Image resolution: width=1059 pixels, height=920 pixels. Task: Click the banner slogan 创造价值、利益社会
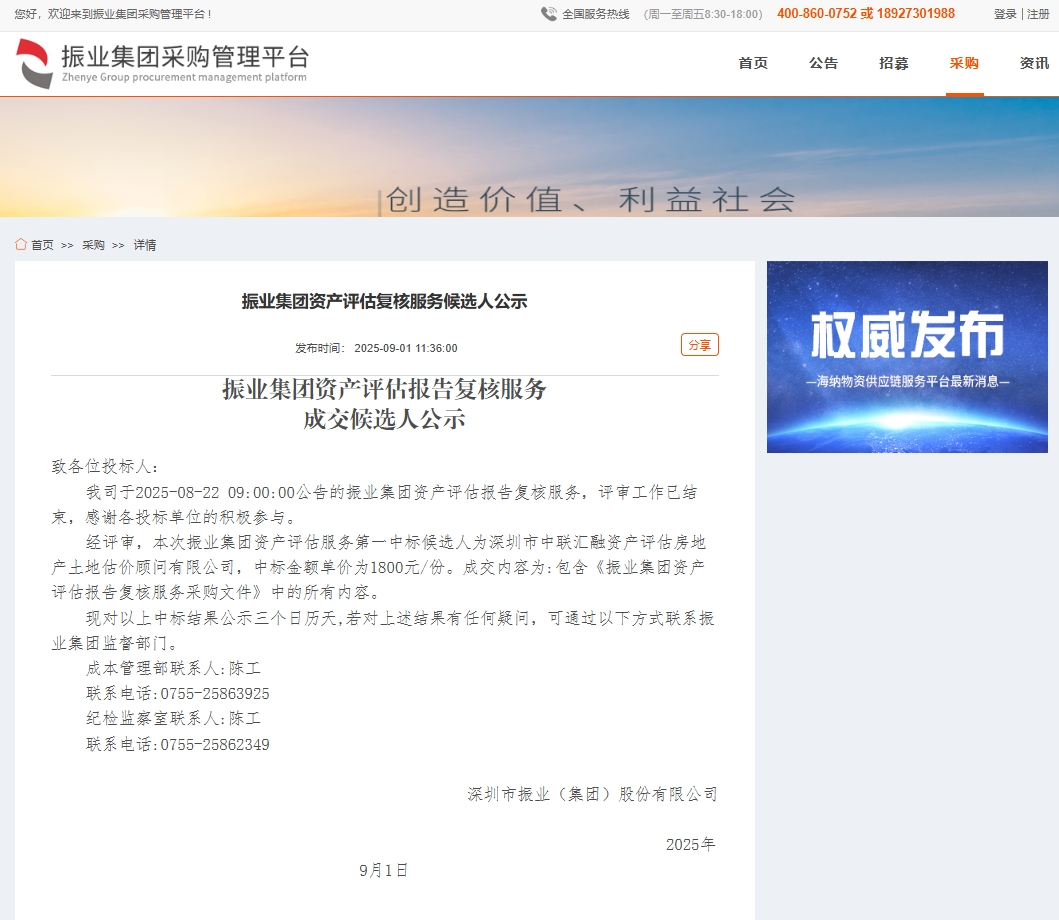590,199
